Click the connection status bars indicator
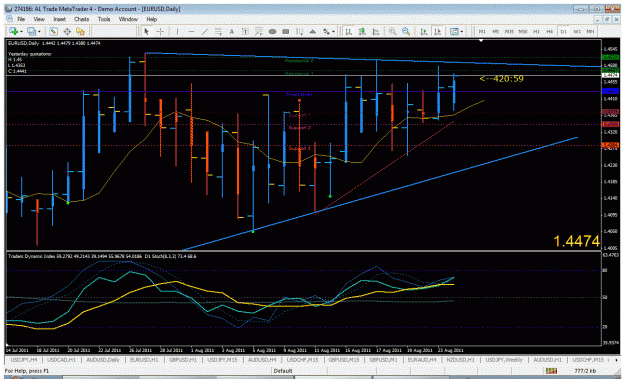Image resolution: width=625 pixels, height=379 pixels. [x=551, y=371]
